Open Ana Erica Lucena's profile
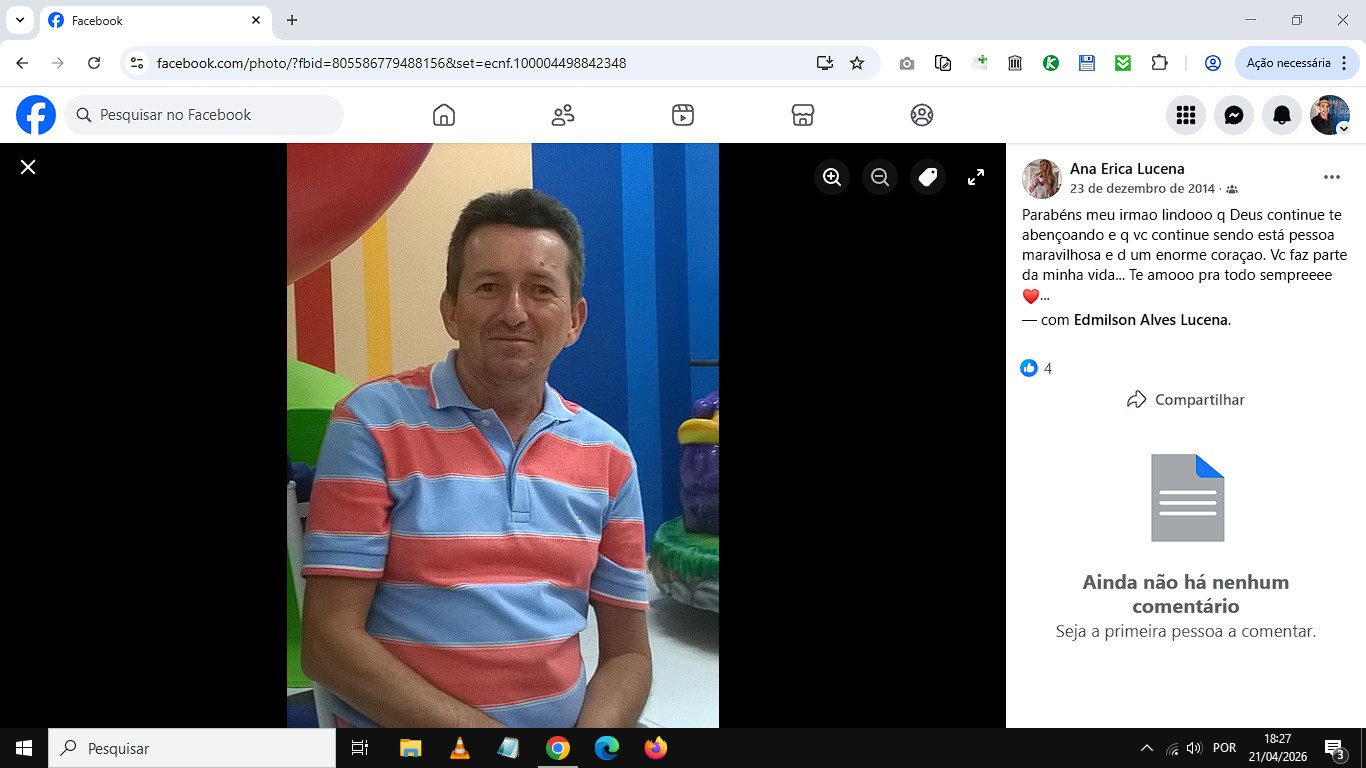Viewport: 1366px width, 768px height. pos(1126,169)
